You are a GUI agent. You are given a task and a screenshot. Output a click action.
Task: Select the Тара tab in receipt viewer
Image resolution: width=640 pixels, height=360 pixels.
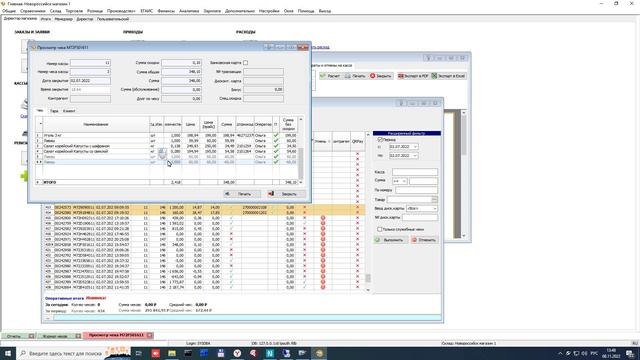54,111
